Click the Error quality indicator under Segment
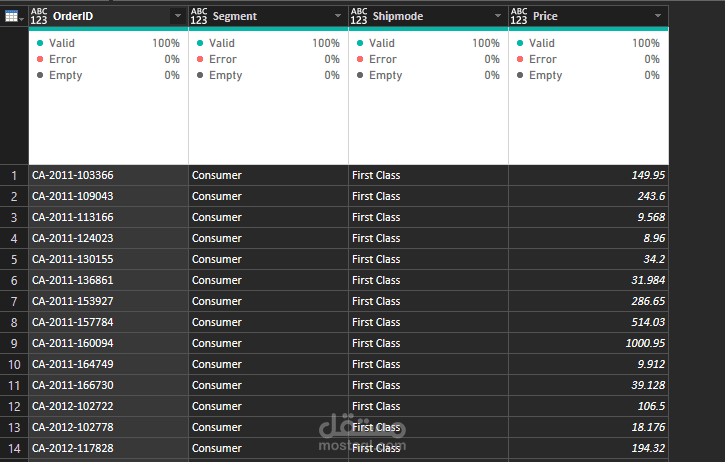The image size is (725, 462). (222, 59)
